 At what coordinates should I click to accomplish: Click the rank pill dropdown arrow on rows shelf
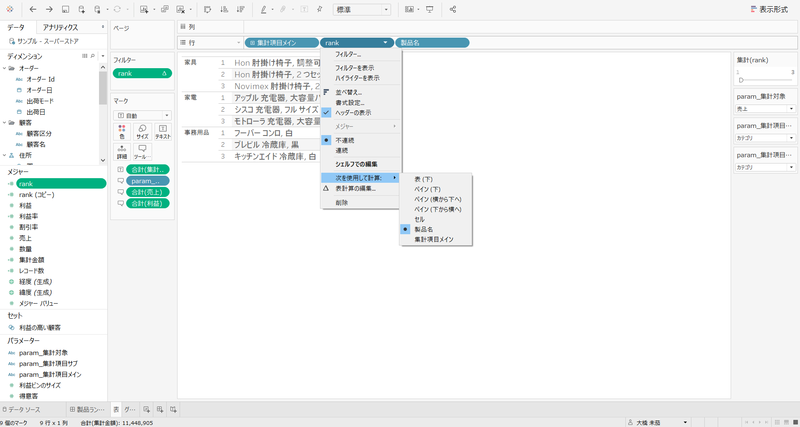385,43
